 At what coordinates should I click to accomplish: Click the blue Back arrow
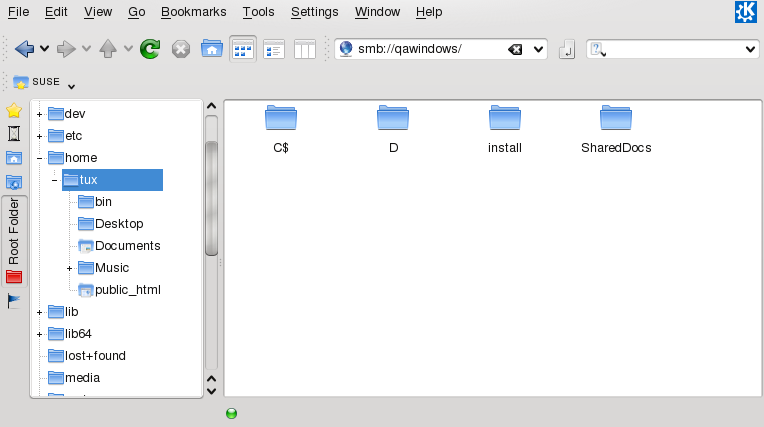25,48
